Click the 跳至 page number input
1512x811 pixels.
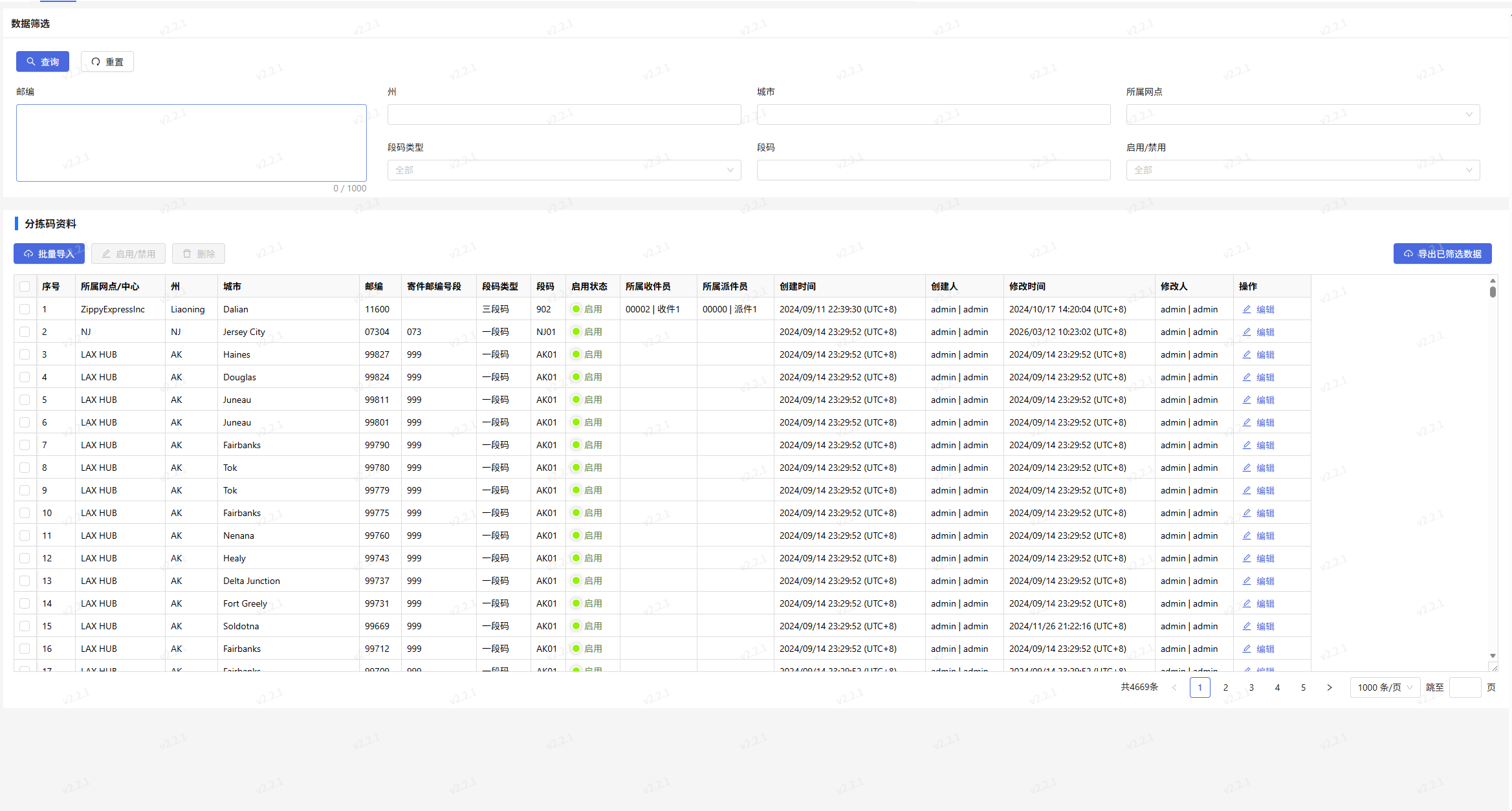1465,687
